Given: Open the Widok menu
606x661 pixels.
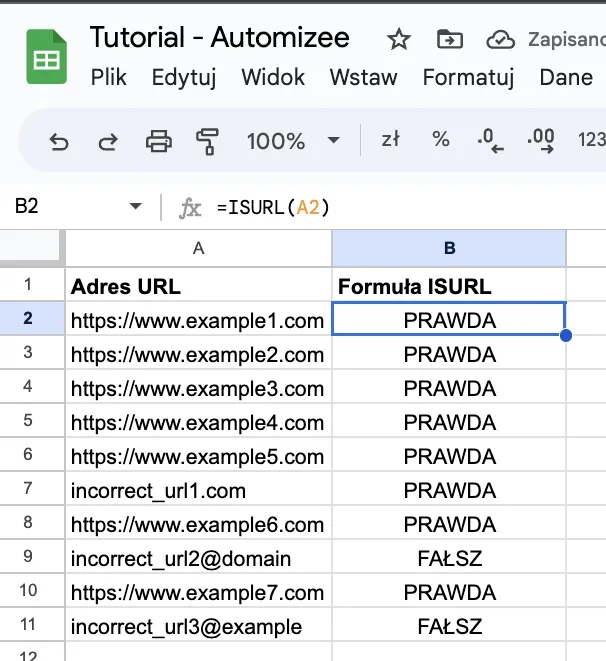Looking at the screenshot, I should point(273,78).
